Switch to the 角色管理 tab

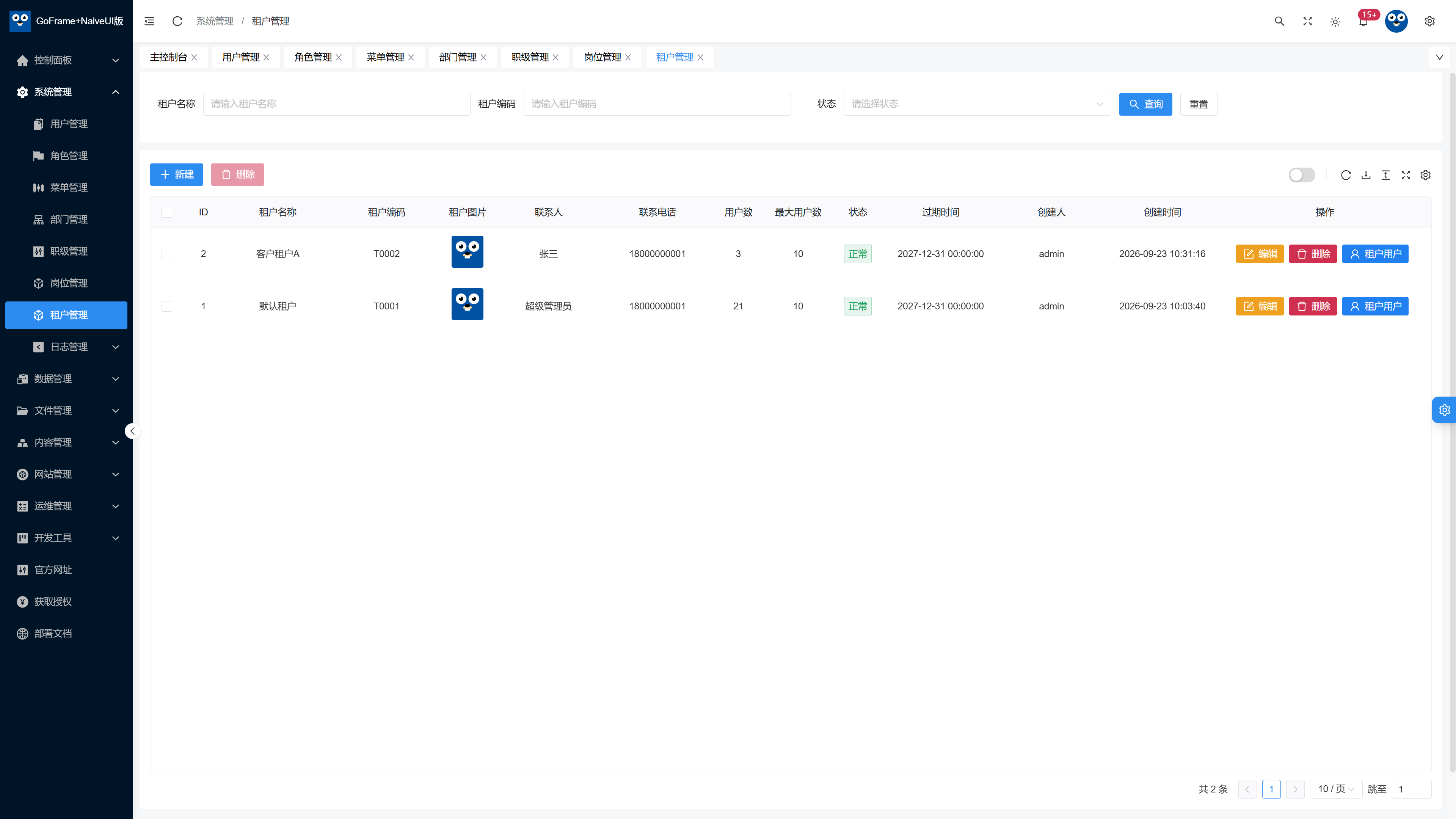coord(313,57)
